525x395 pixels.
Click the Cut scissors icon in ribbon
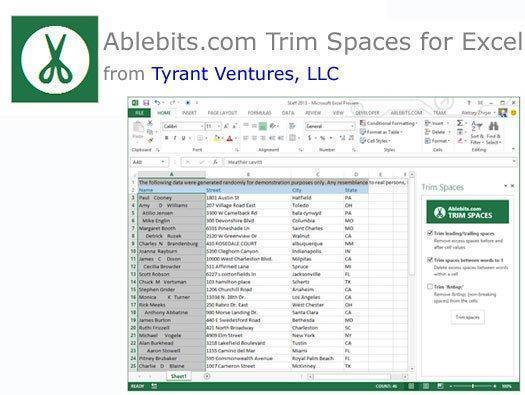pyautogui.click(x=150, y=123)
